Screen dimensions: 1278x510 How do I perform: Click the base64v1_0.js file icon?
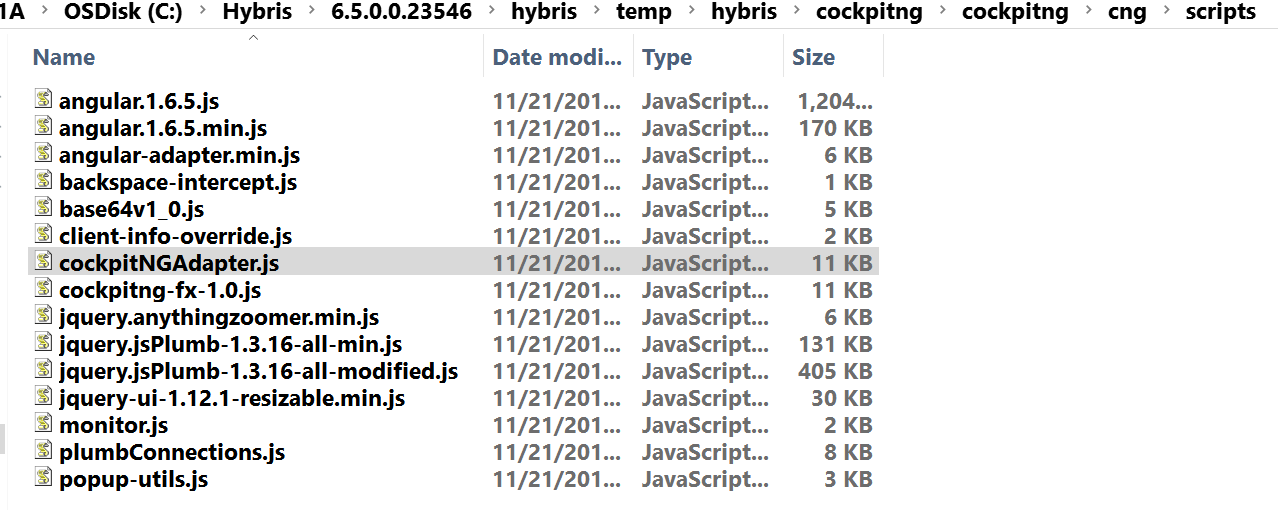[43, 207]
